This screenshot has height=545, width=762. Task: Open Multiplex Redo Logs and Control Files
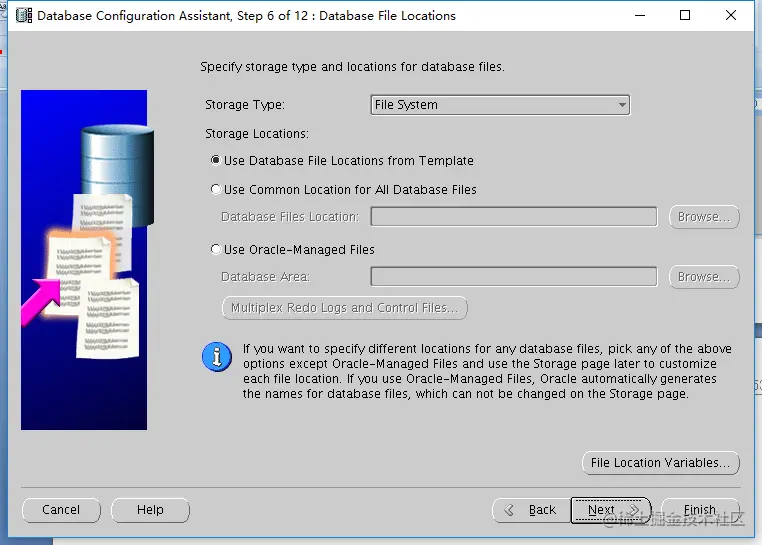click(x=345, y=308)
